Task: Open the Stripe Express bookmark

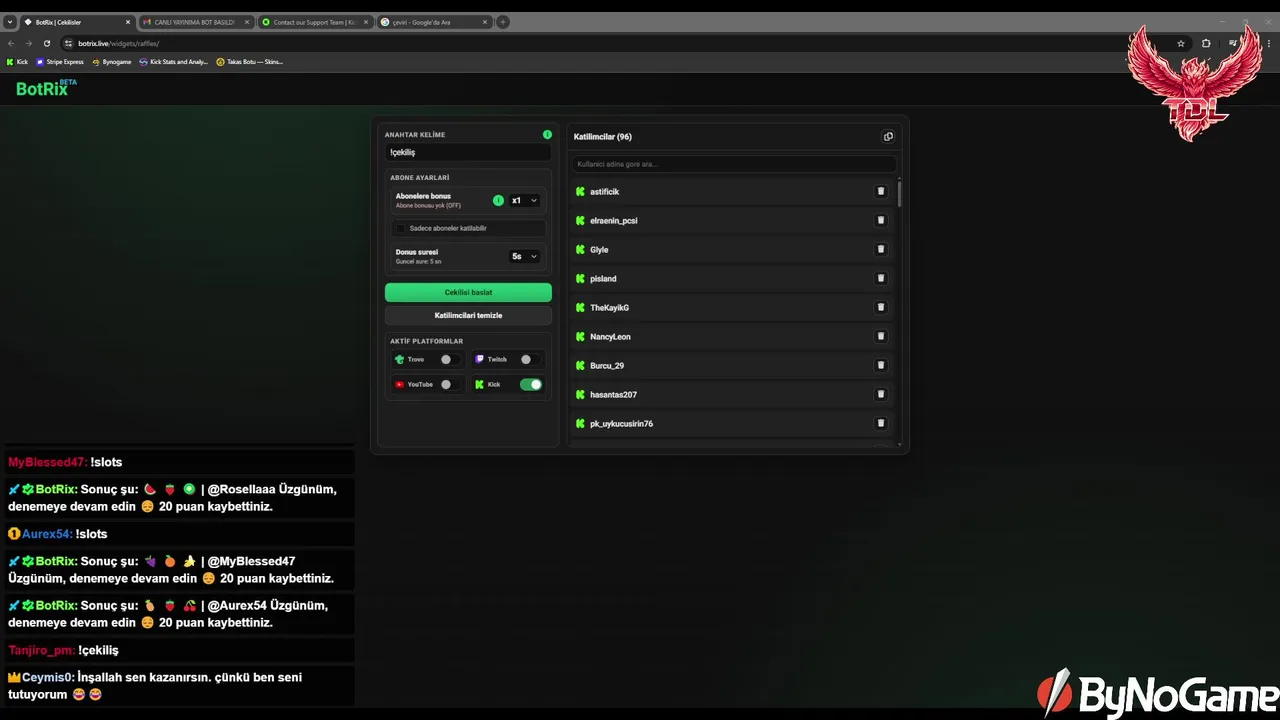Action: (x=60, y=62)
